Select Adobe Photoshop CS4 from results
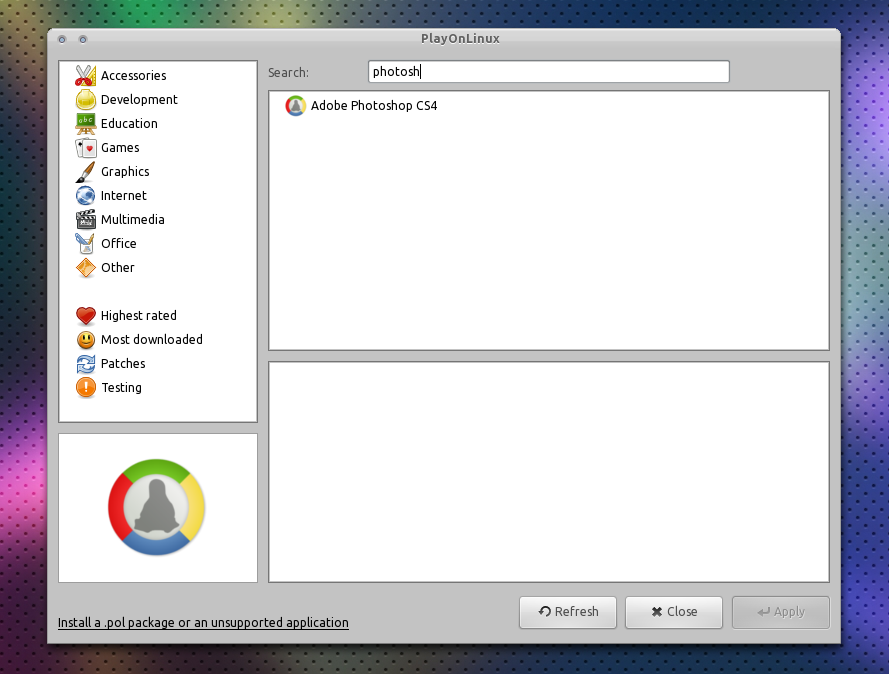 [x=376, y=105]
